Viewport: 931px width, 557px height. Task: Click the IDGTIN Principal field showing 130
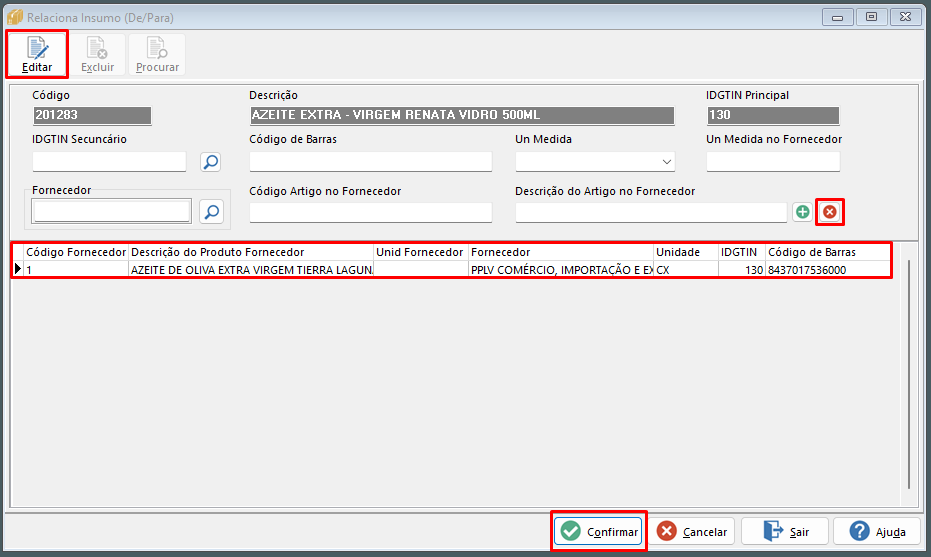[773, 115]
